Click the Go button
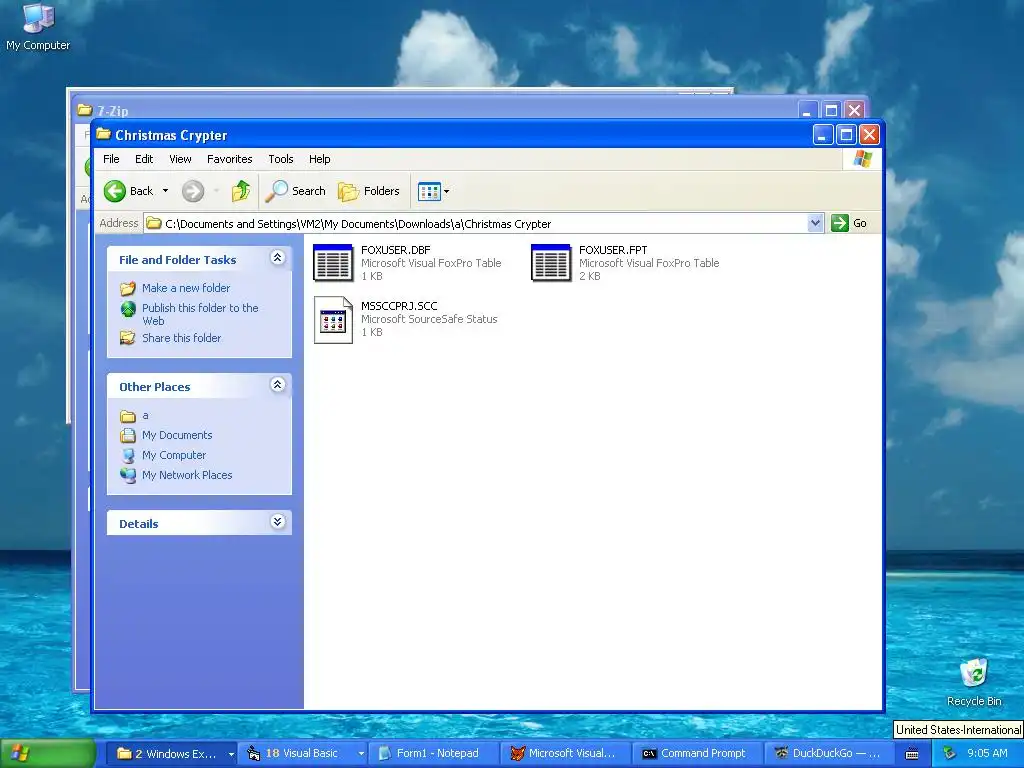 click(x=849, y=223)
